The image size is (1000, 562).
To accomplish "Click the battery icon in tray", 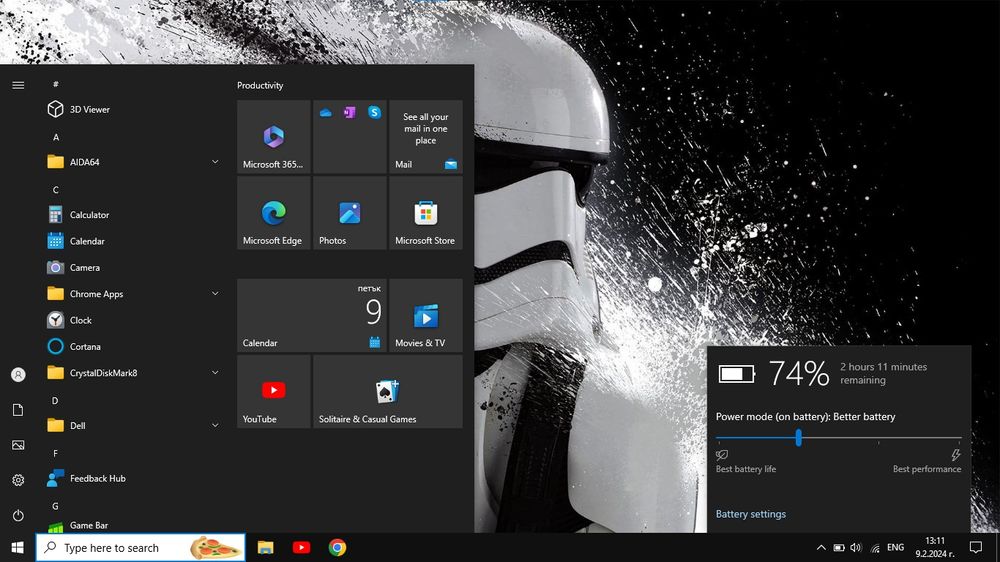I will click(x=839, y=547).
